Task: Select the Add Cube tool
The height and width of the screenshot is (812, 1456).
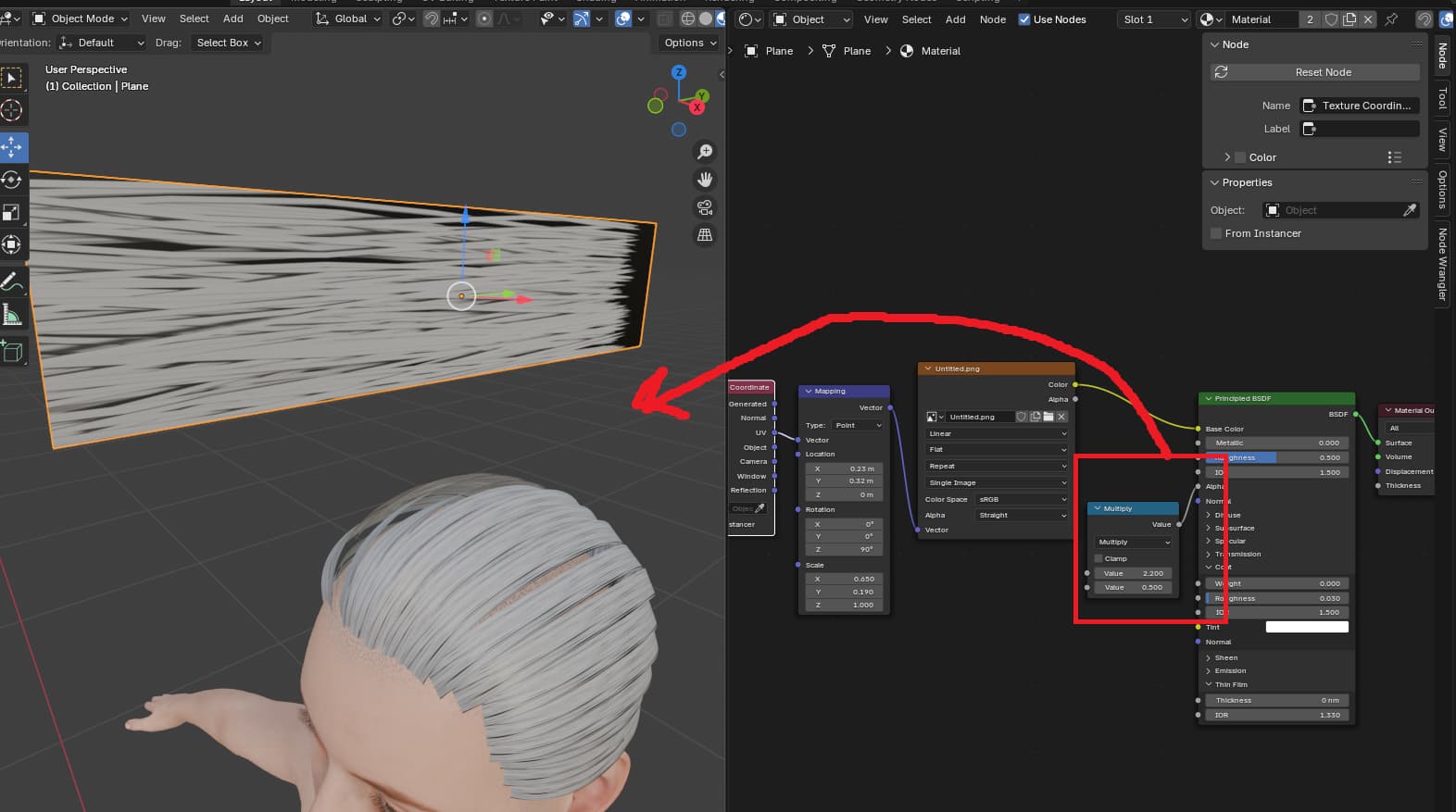Action: 12,351
